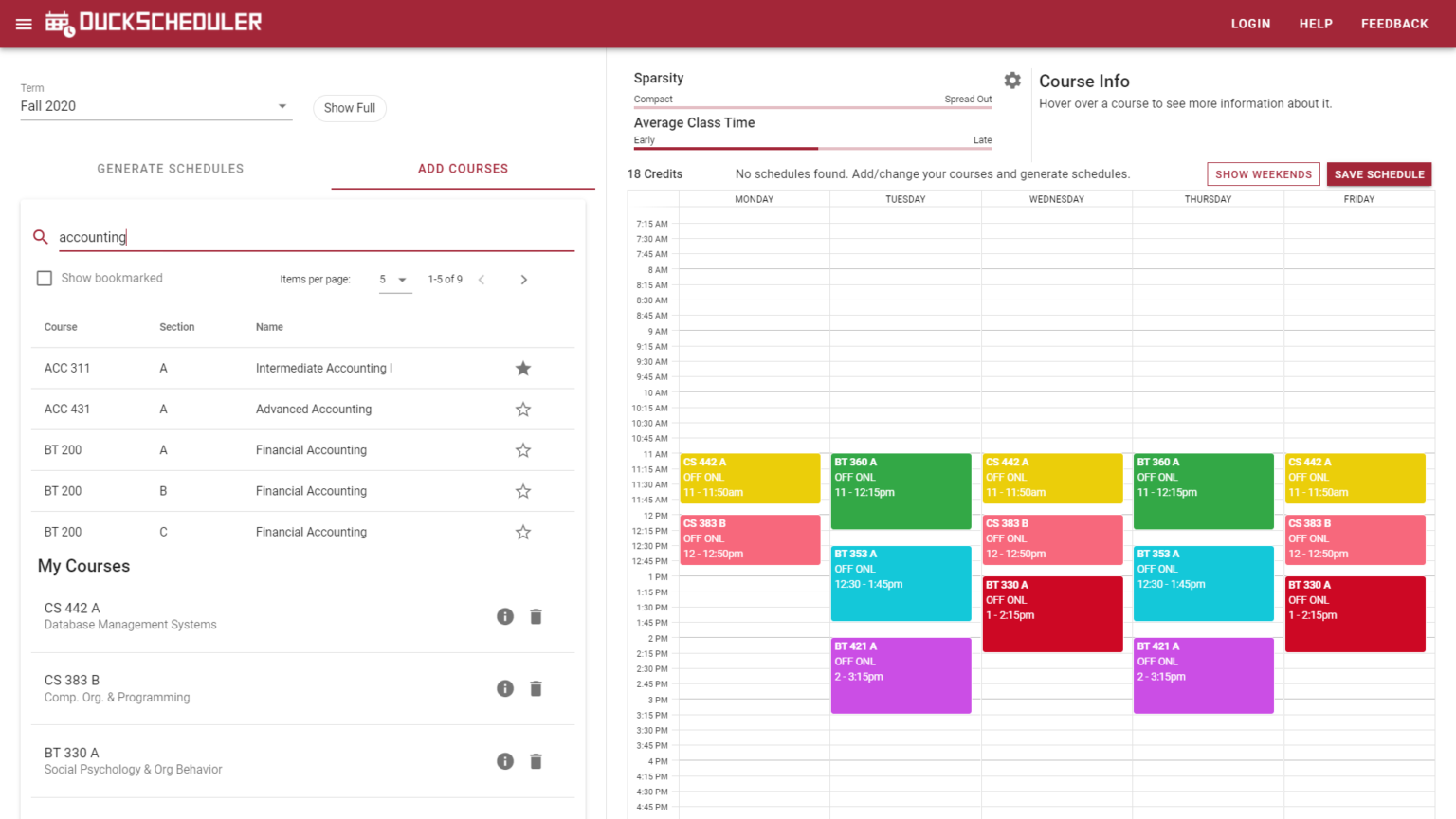
Task: Show details for CS 383 B
Action: click(x=504, y=688)
